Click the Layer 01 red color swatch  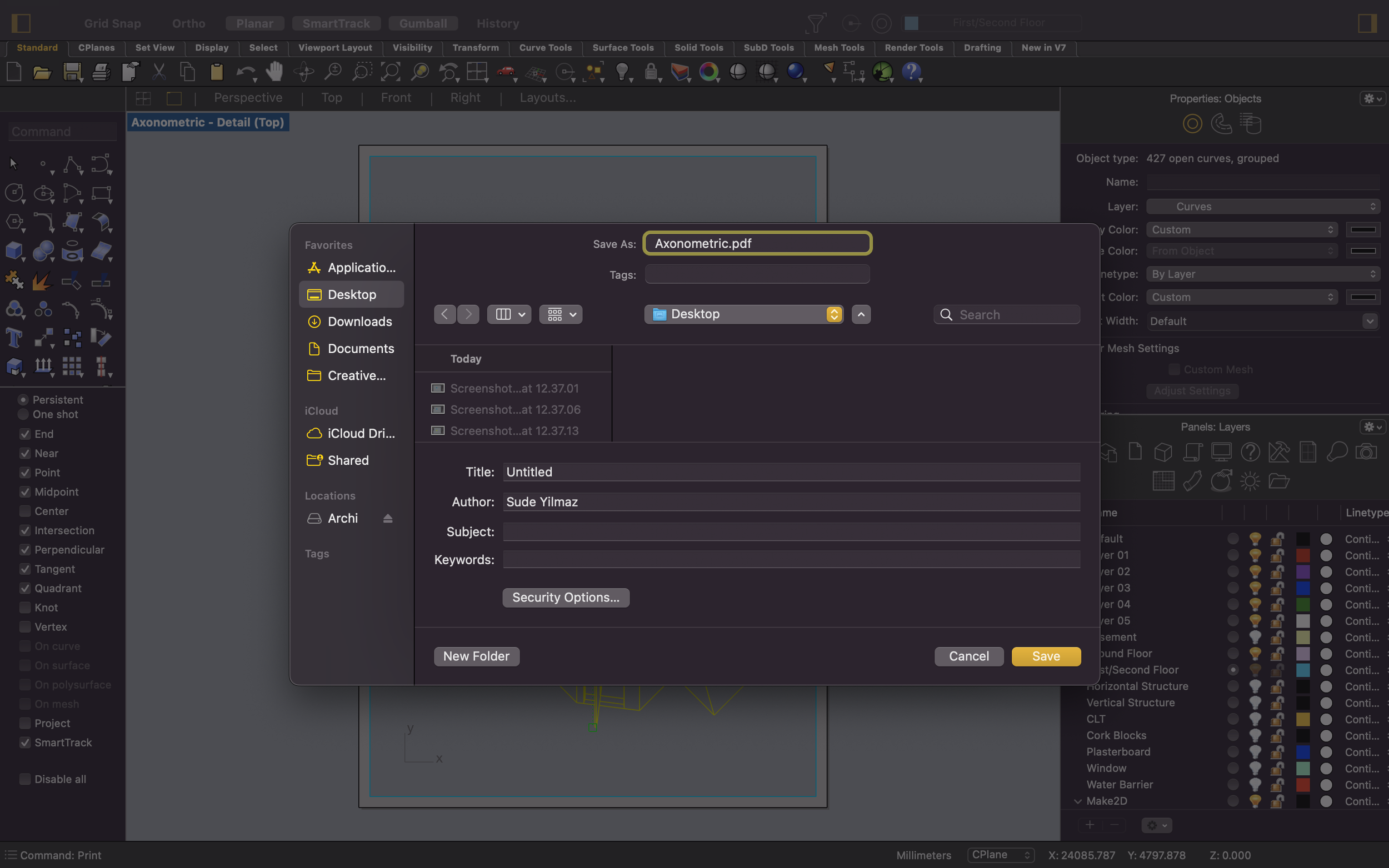(1303, 555)
